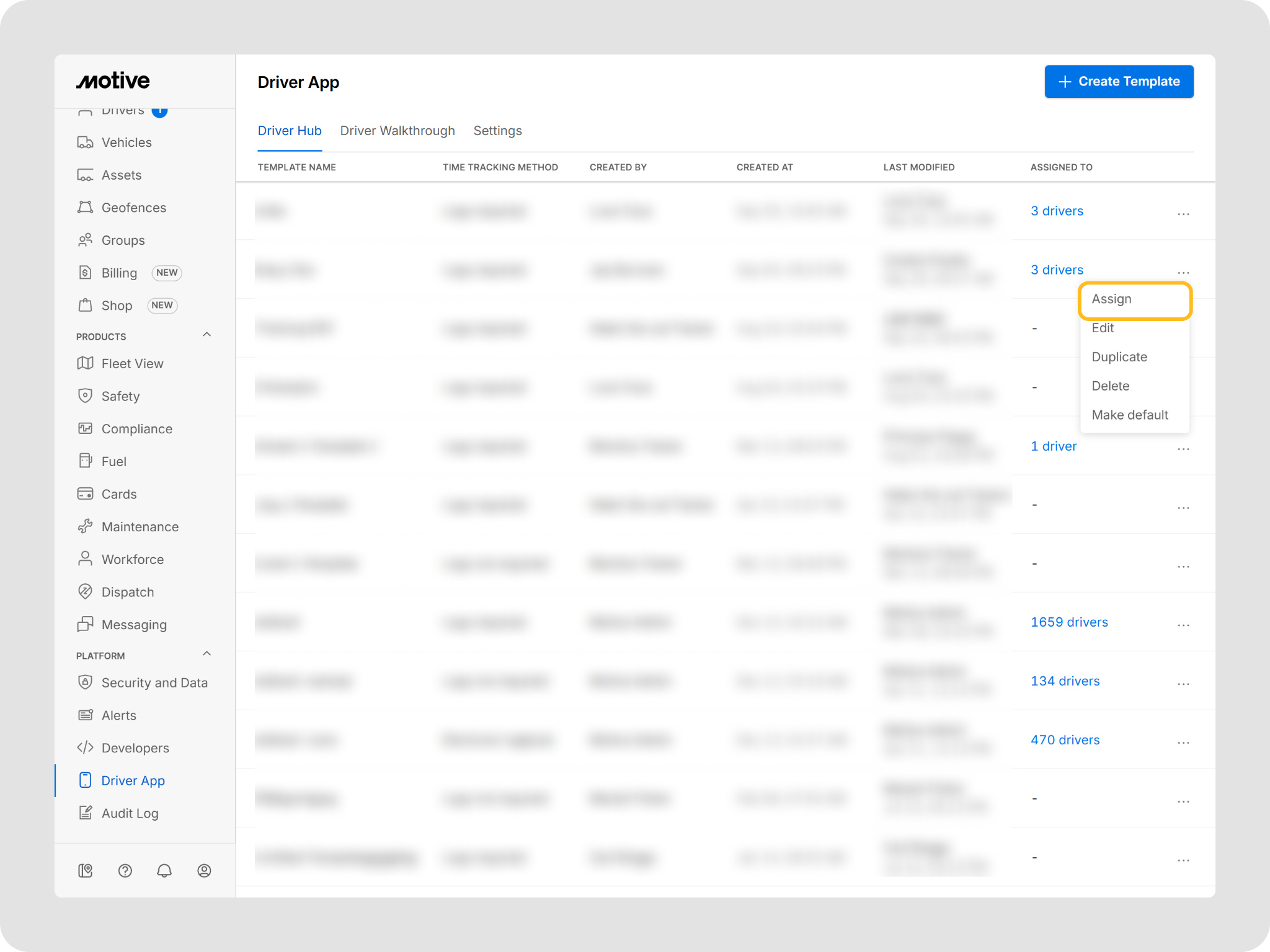This screenshot has width=1270, height=952.
Task: Click the user profile icon
Action: 204,871
